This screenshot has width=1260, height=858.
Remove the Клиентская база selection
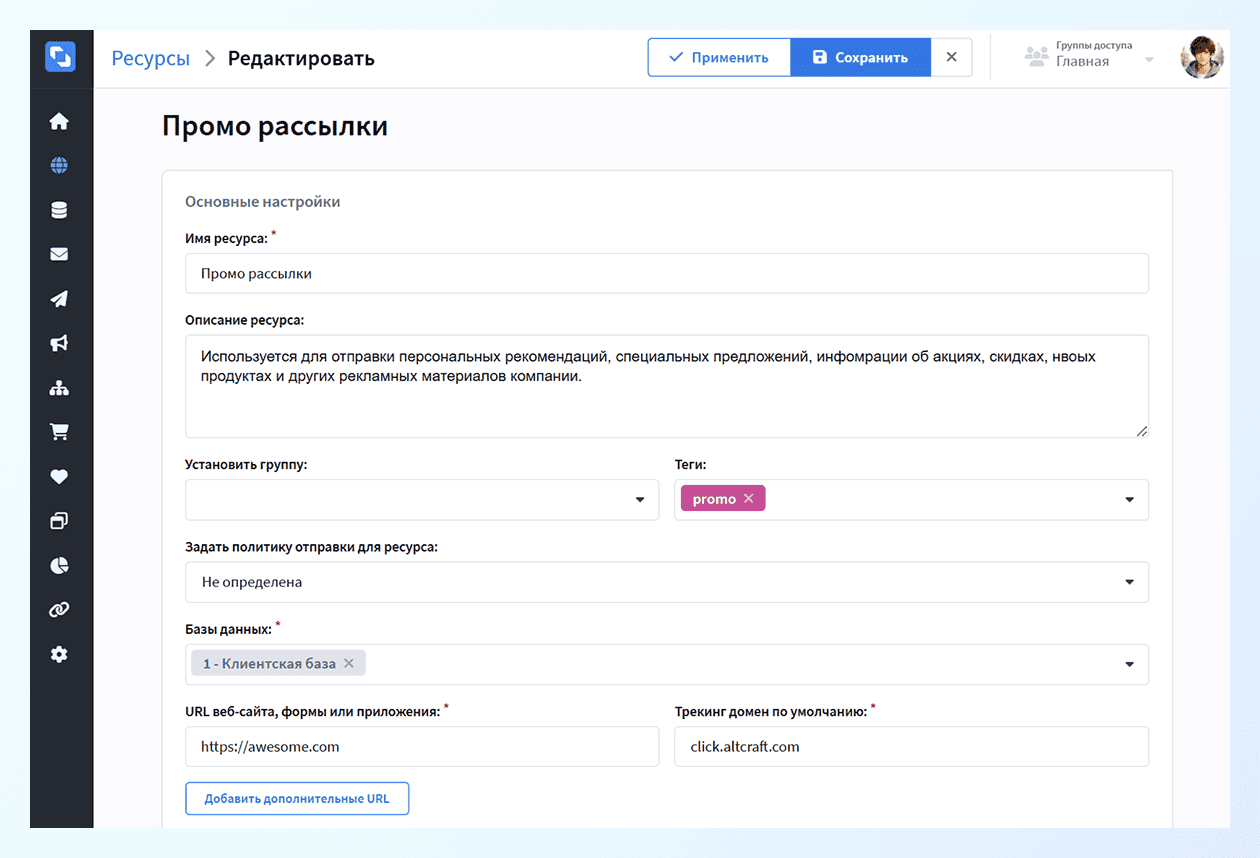[350, 663]
